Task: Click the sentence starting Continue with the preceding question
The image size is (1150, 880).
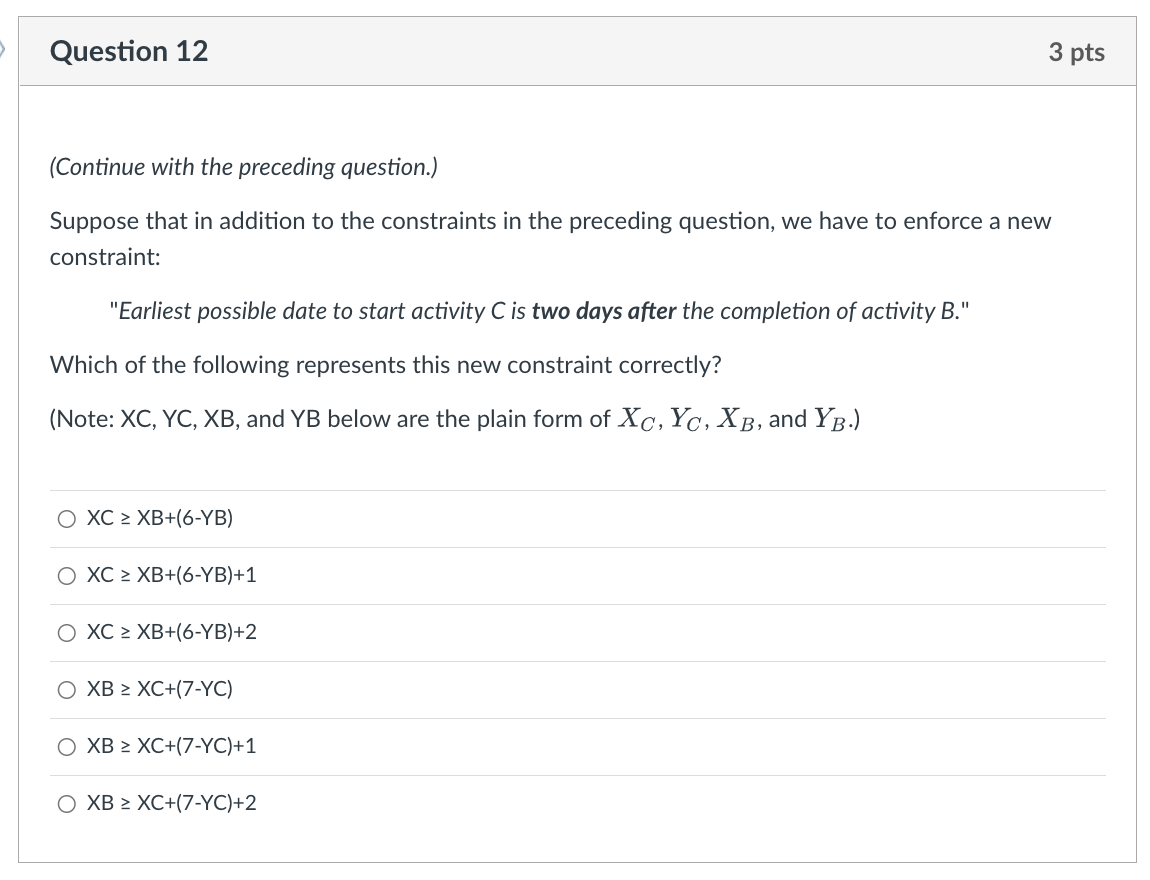Action: point(246,167)
